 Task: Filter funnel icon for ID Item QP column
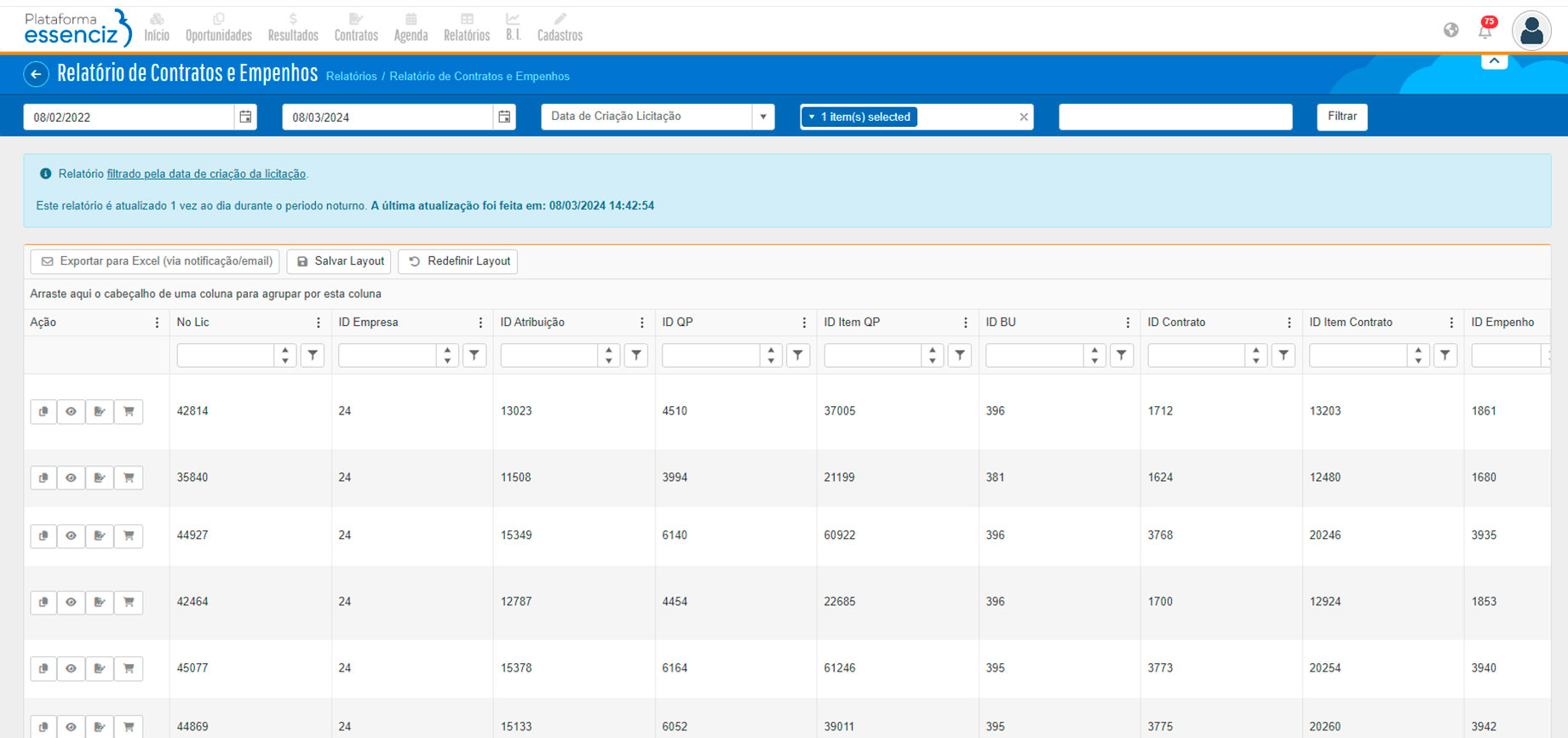[960, 355]
